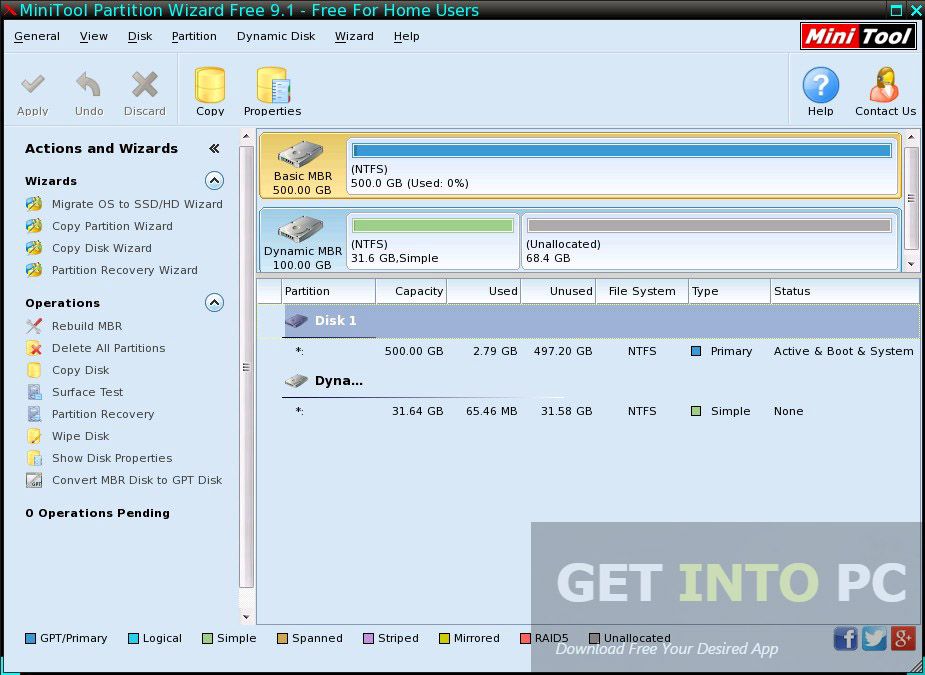925x675 pixels.
Task: Click the Discard X icon
Action: pos(145,85)
